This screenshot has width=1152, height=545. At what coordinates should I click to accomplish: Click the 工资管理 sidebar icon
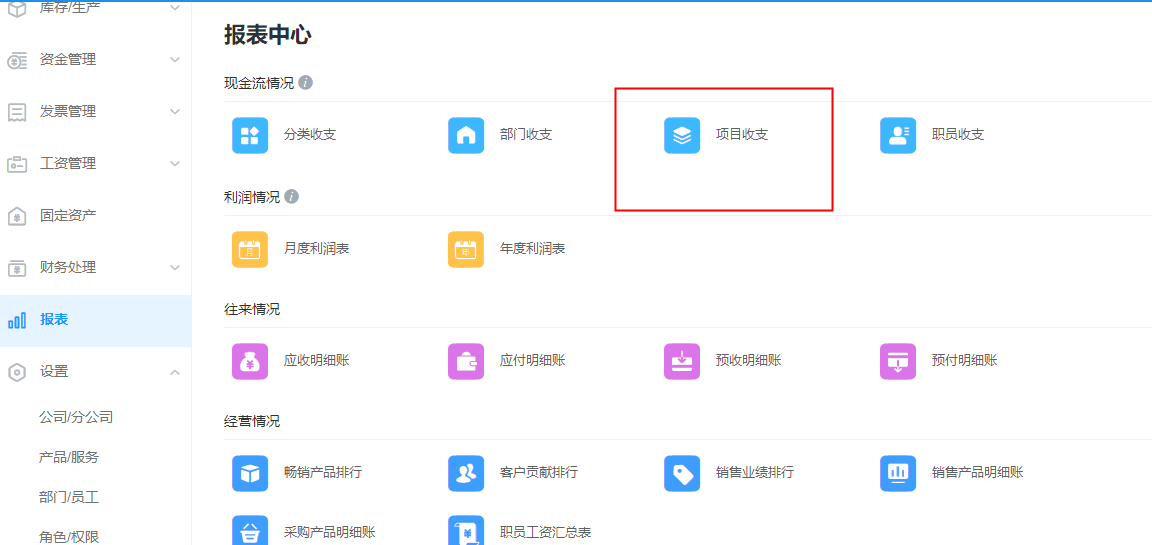point(17,164)
